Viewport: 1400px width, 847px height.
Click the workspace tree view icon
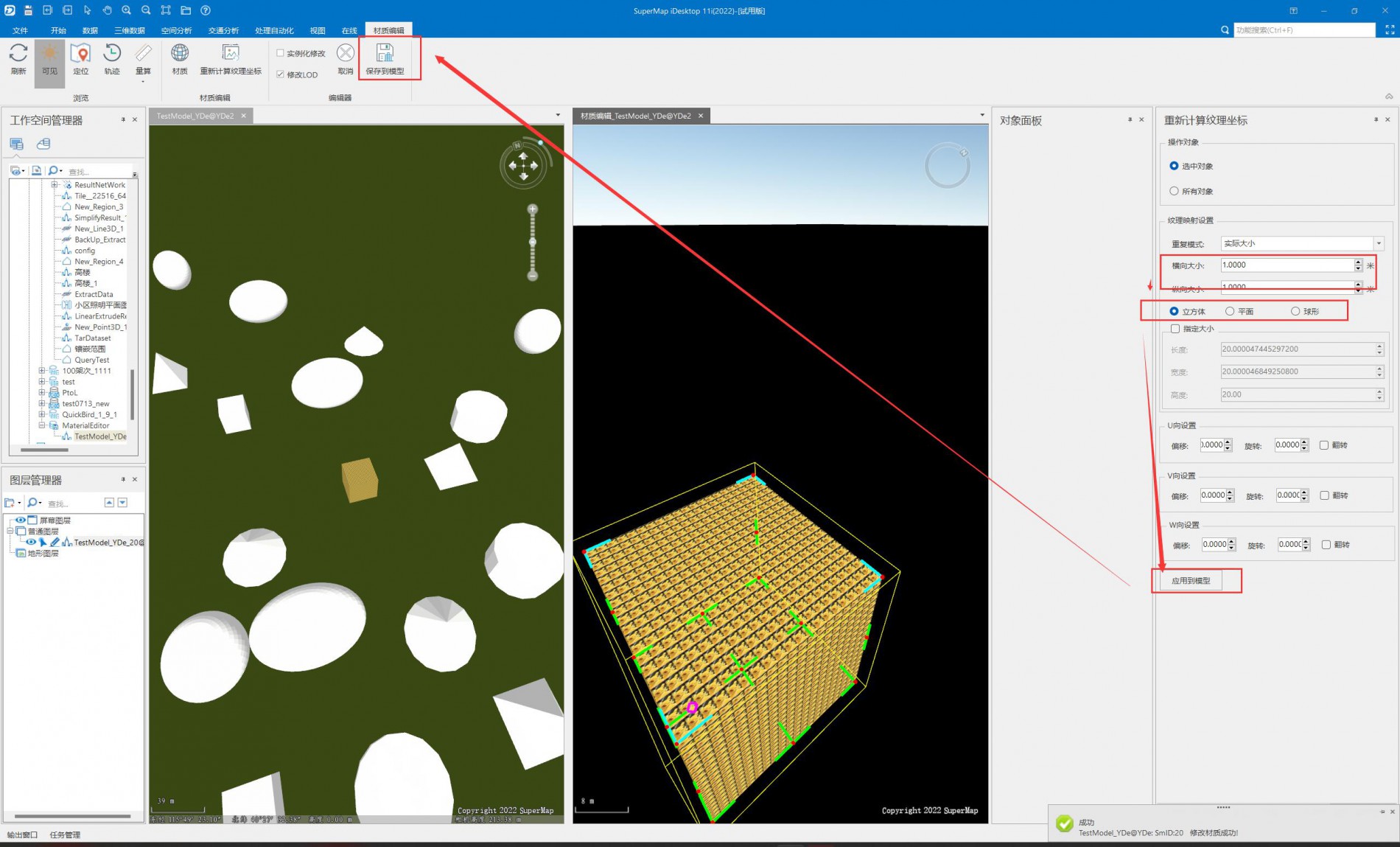click(x=17, y=144)
